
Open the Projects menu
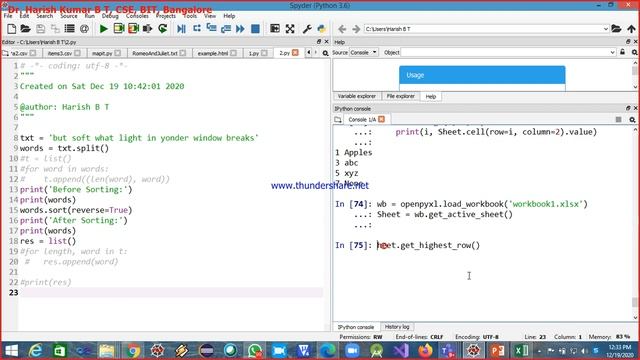pyautogui.click(x=166, y=16)
